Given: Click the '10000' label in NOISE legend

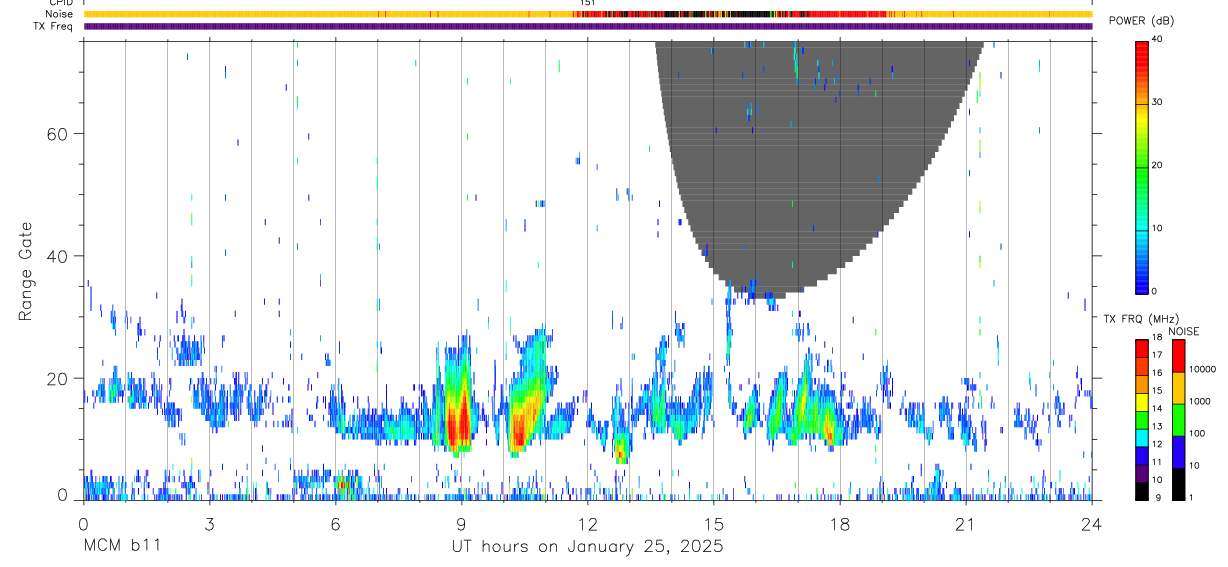Looking at the screenshot, I should [1201, 370].
